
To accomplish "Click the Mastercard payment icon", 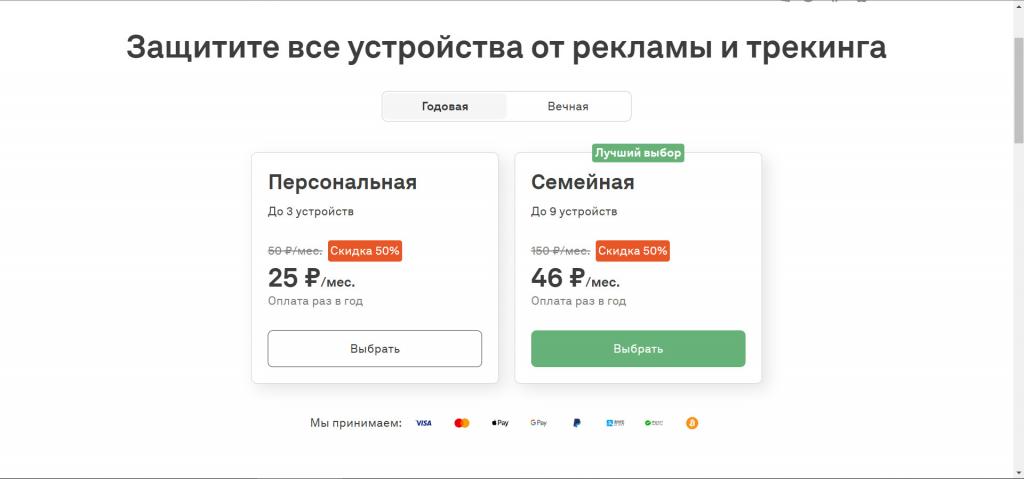I will [x=462, y=423].
